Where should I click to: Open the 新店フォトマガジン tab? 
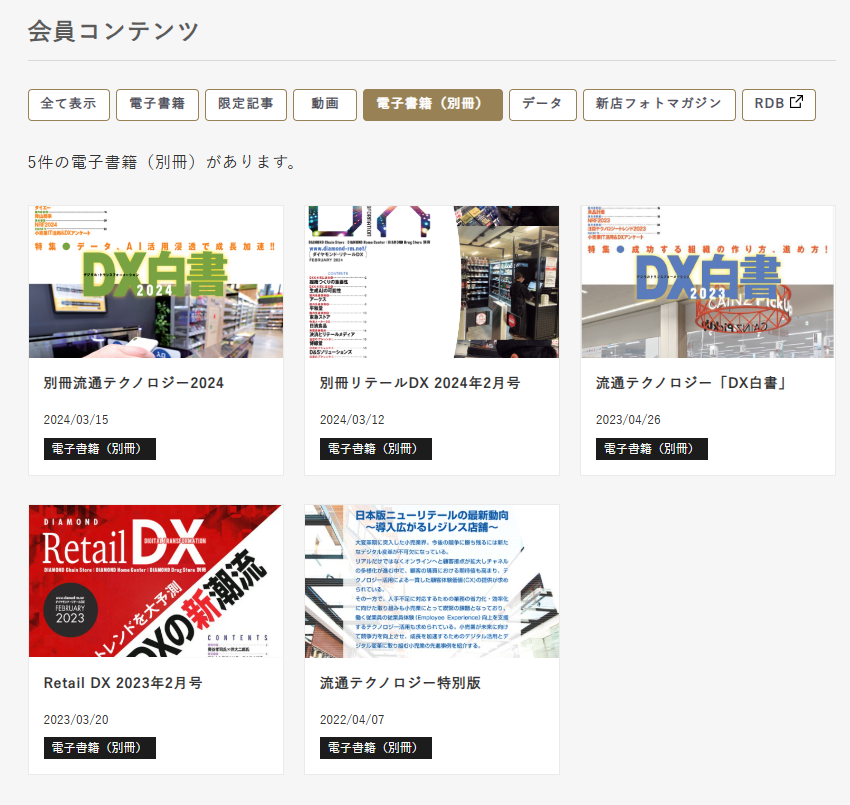tap(659, 104)
